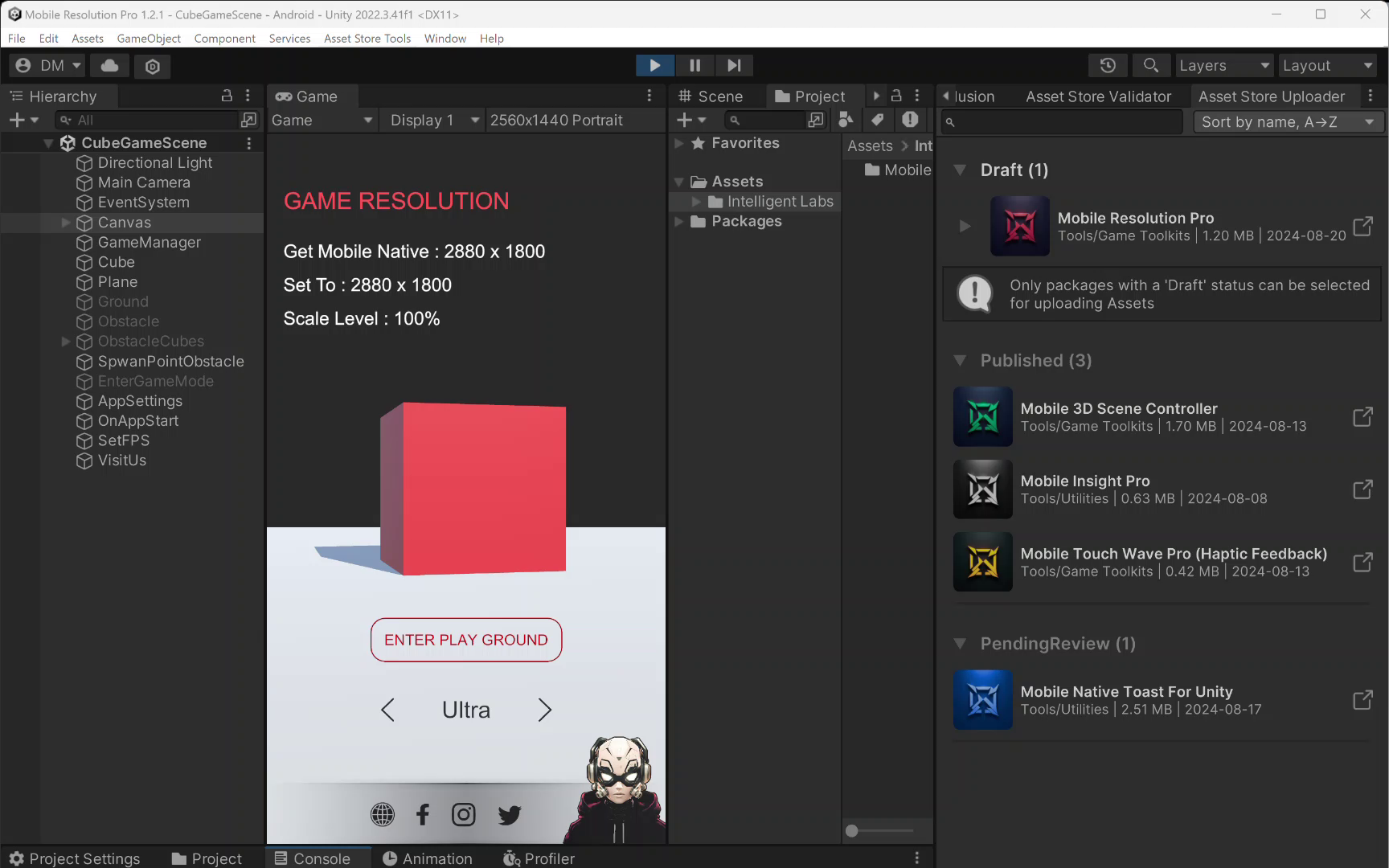
Task: Open the DM account dropdown
Action: (x=48, y=66)
